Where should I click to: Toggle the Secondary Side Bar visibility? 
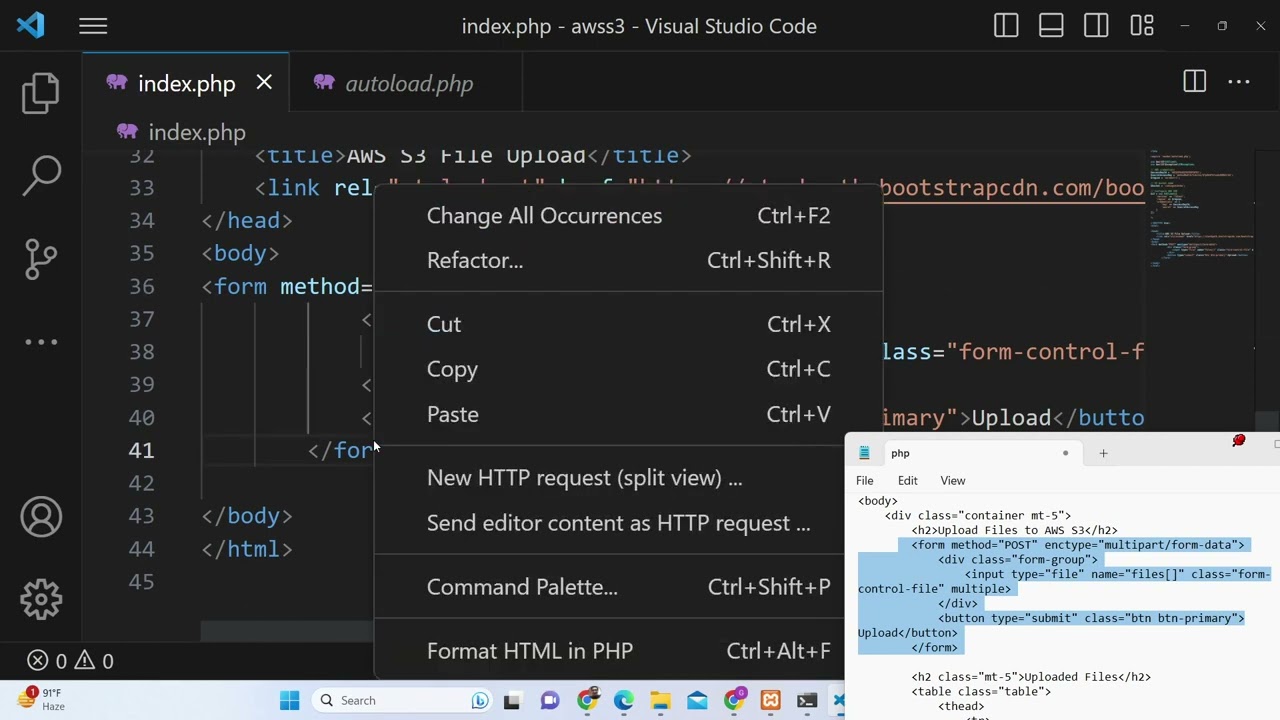[x=1096, y=26]
